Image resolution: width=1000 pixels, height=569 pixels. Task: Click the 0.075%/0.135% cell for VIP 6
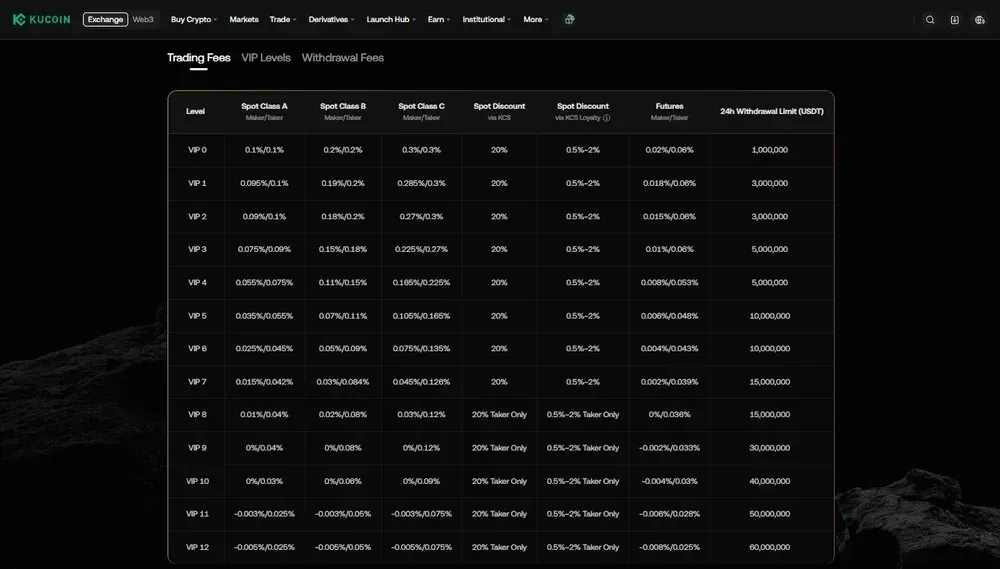pyautogui.click(x=421, y=349)
